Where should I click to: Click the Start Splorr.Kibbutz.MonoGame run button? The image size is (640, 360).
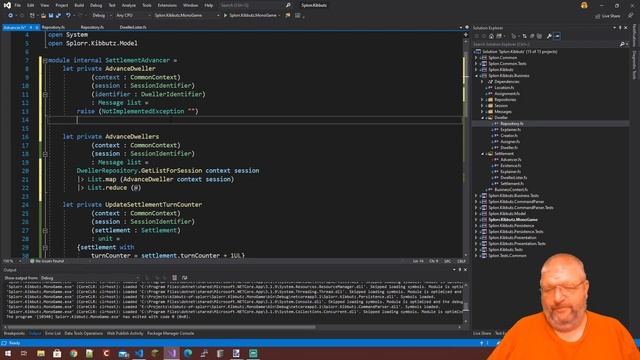251,16
